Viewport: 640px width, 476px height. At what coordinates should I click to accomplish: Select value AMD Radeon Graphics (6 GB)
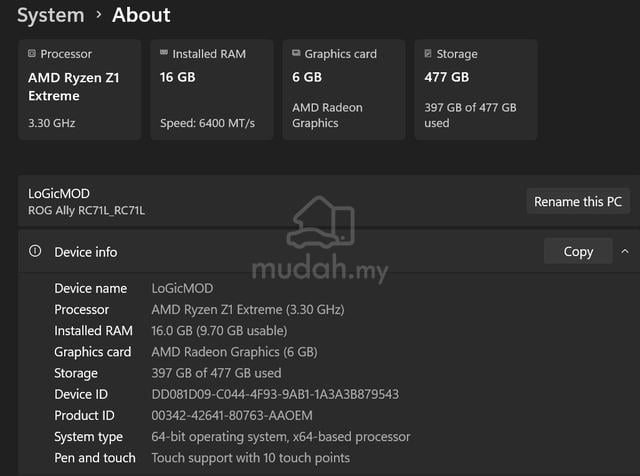click(x=234, y=352)
